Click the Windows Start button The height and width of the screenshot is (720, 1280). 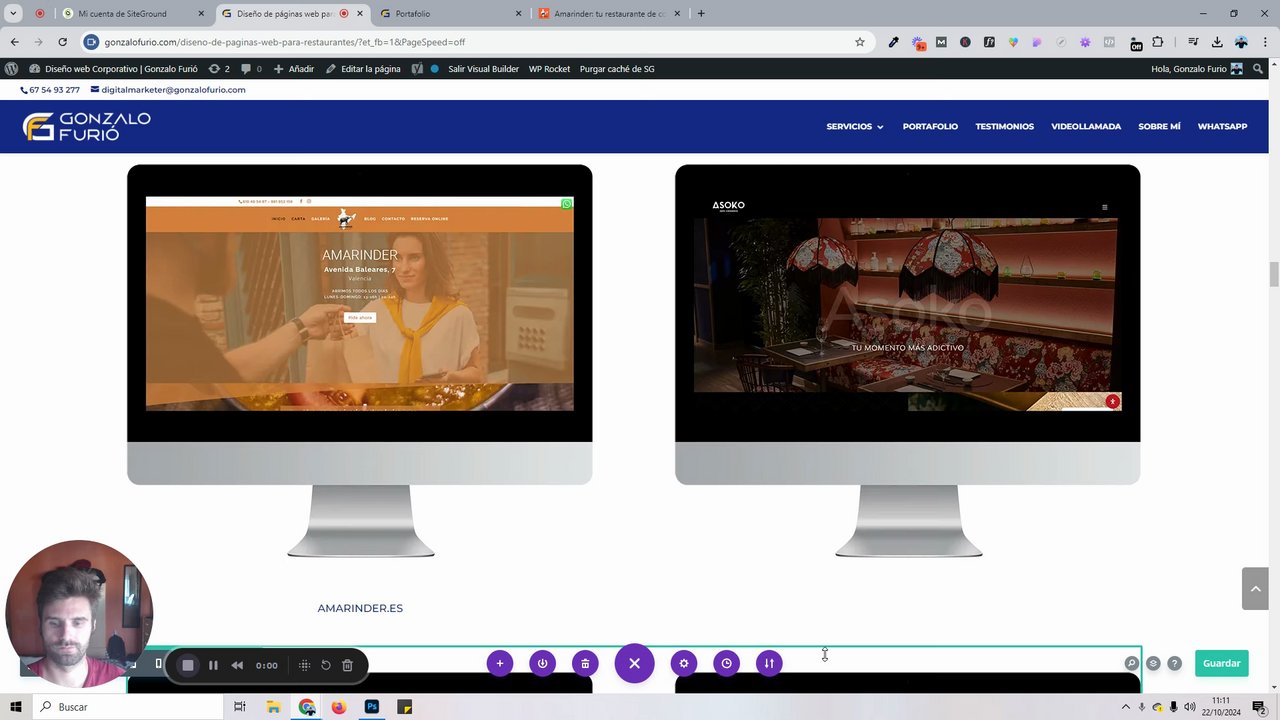coord(16,707)
